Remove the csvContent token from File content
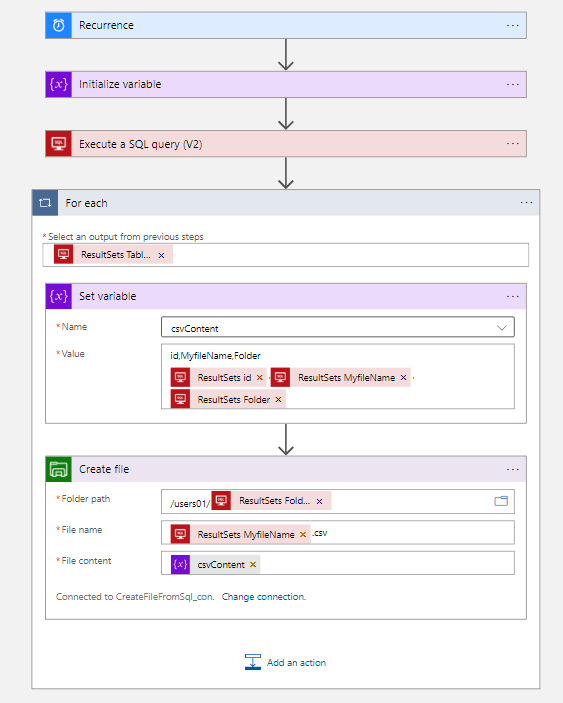 point(253,564)
